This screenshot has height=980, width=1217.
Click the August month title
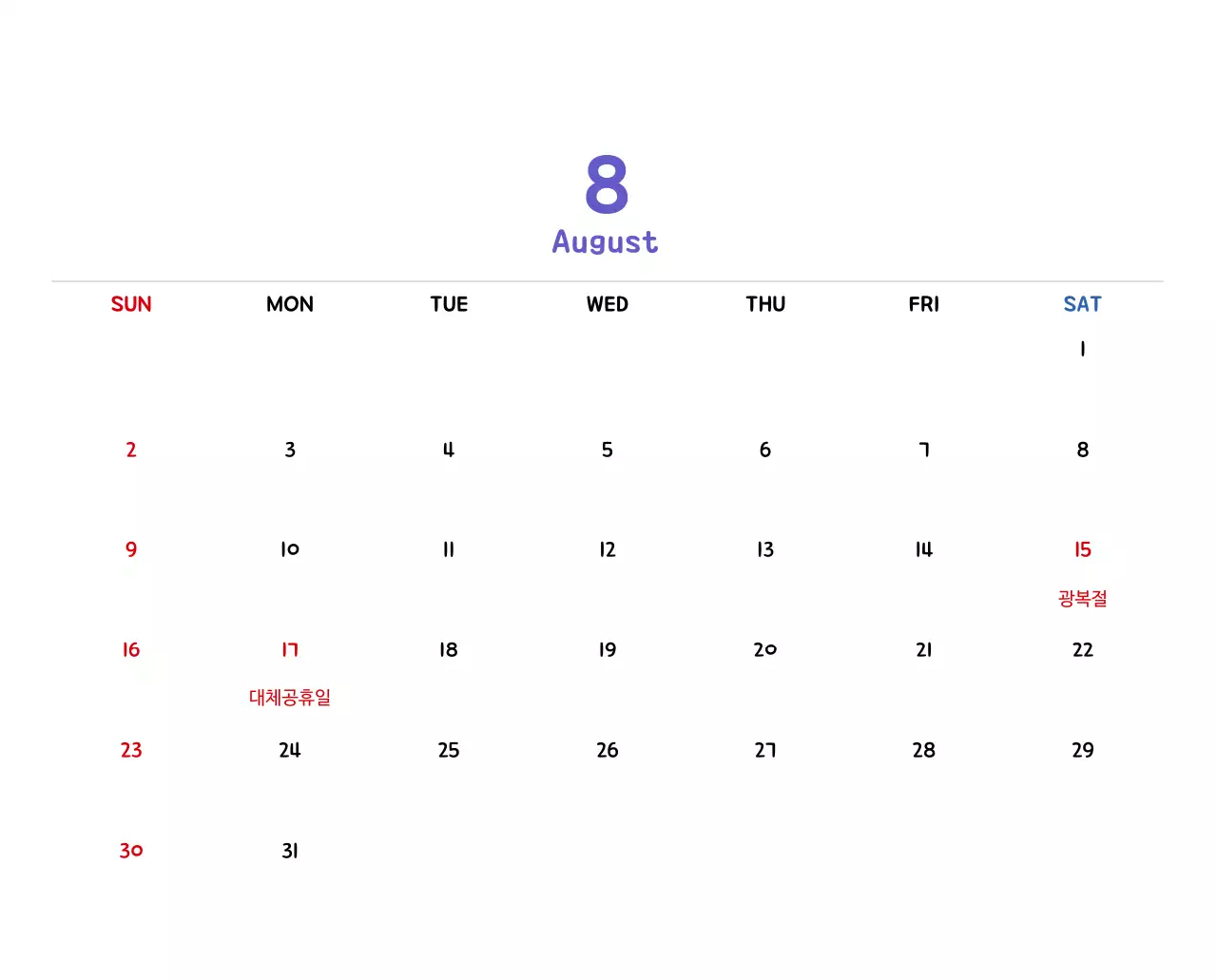[606, 241]
